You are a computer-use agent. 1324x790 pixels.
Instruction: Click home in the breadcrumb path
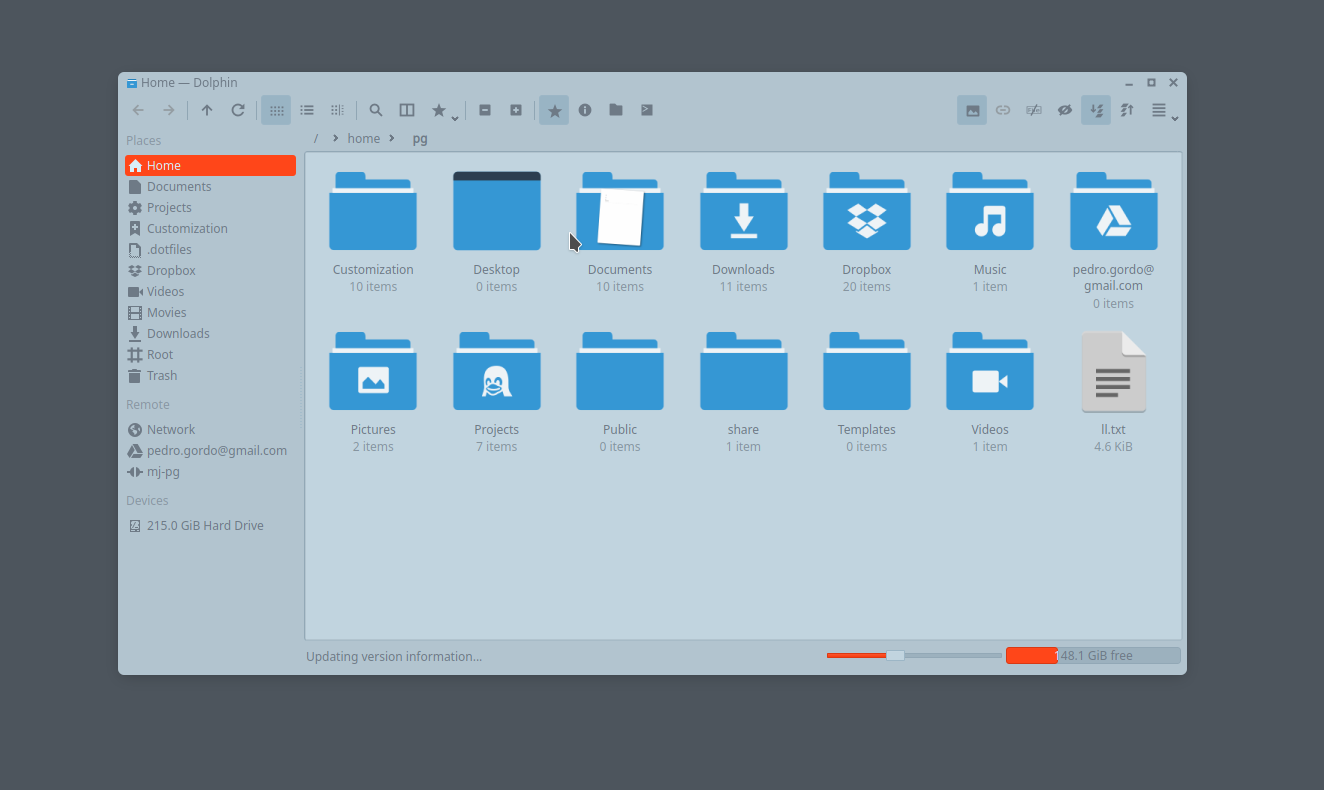click(x=364, y=138)
